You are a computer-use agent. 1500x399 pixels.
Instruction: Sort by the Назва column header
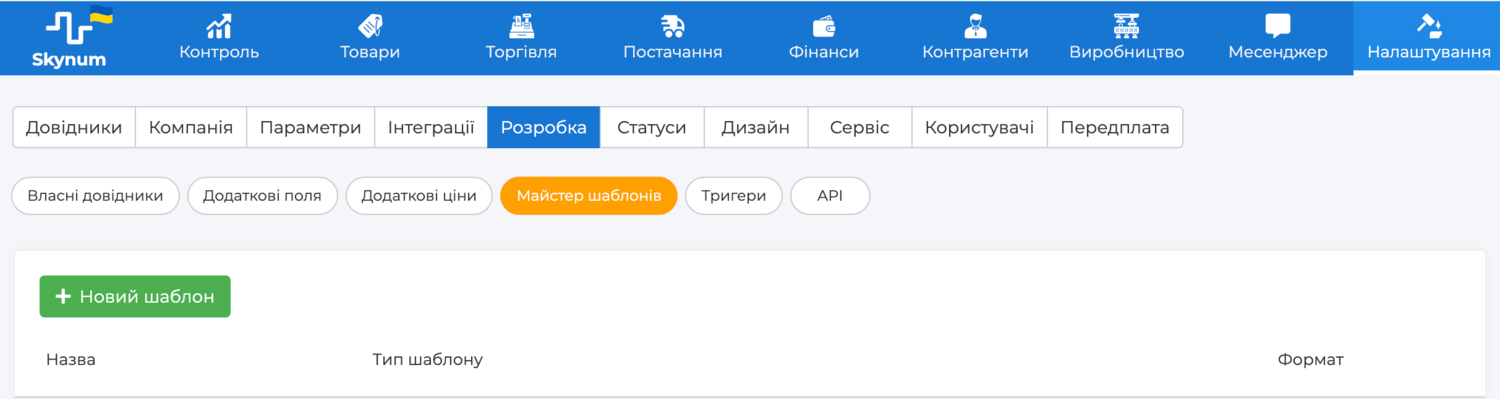pos(71,359)
